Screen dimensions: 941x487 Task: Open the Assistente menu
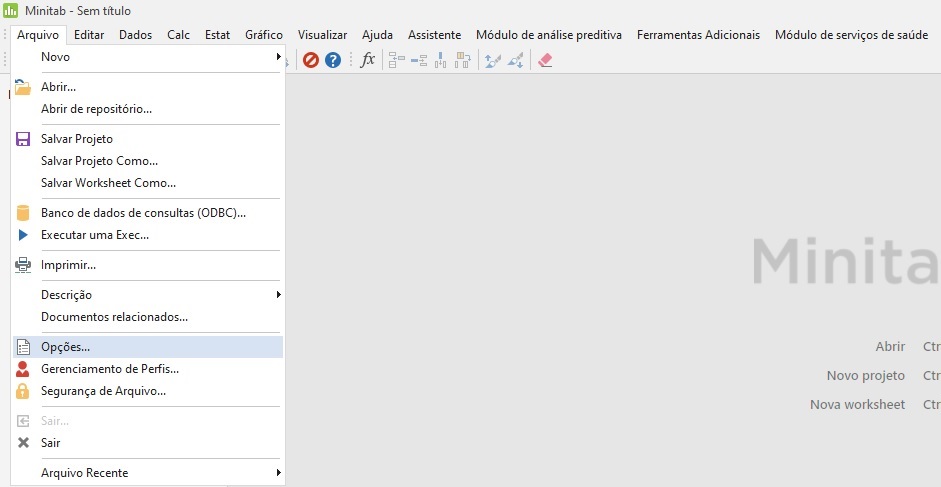pos(434,35)
